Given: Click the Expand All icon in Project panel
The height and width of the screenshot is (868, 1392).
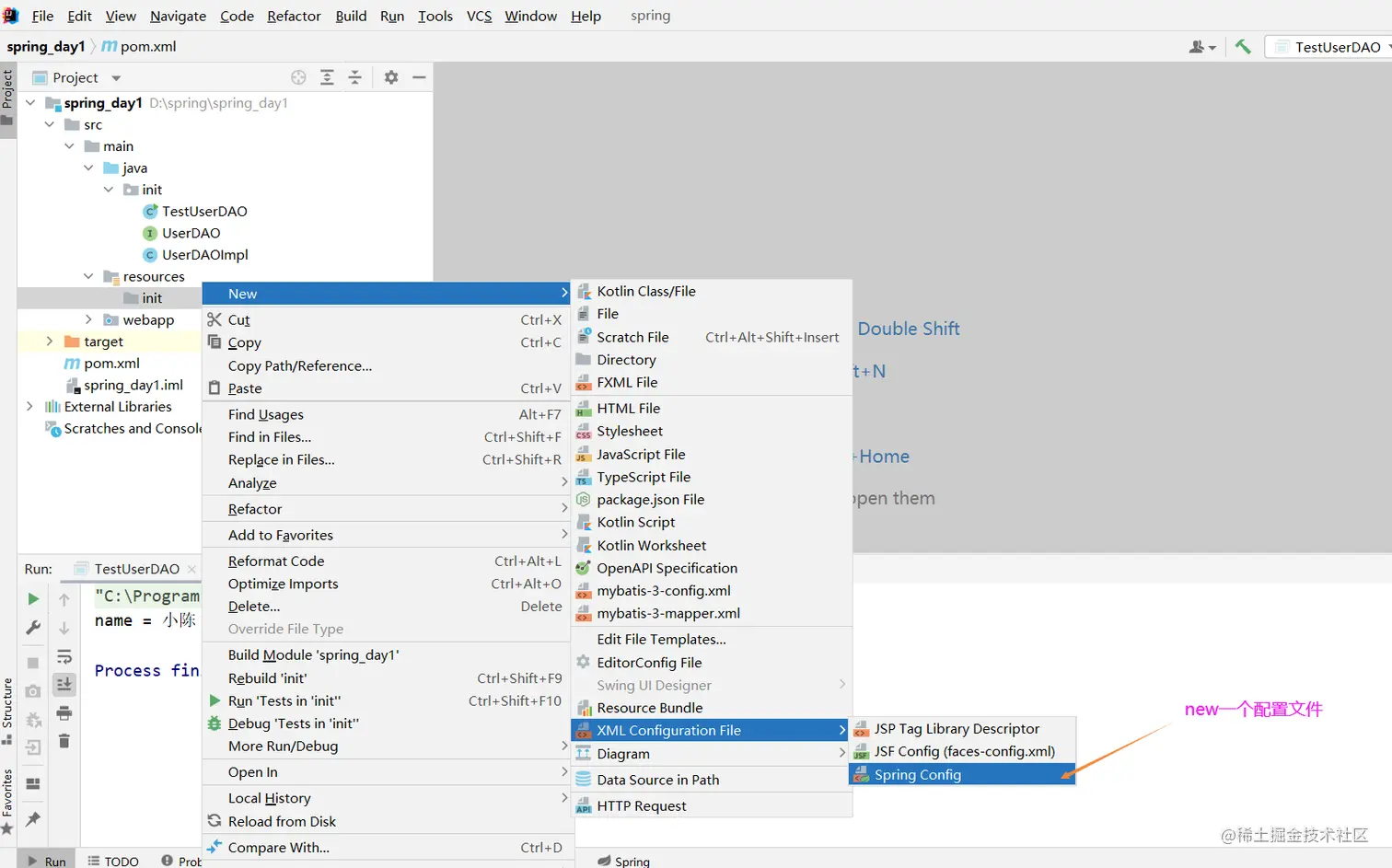Looking at the screenshot, I should tap(327, 77).
